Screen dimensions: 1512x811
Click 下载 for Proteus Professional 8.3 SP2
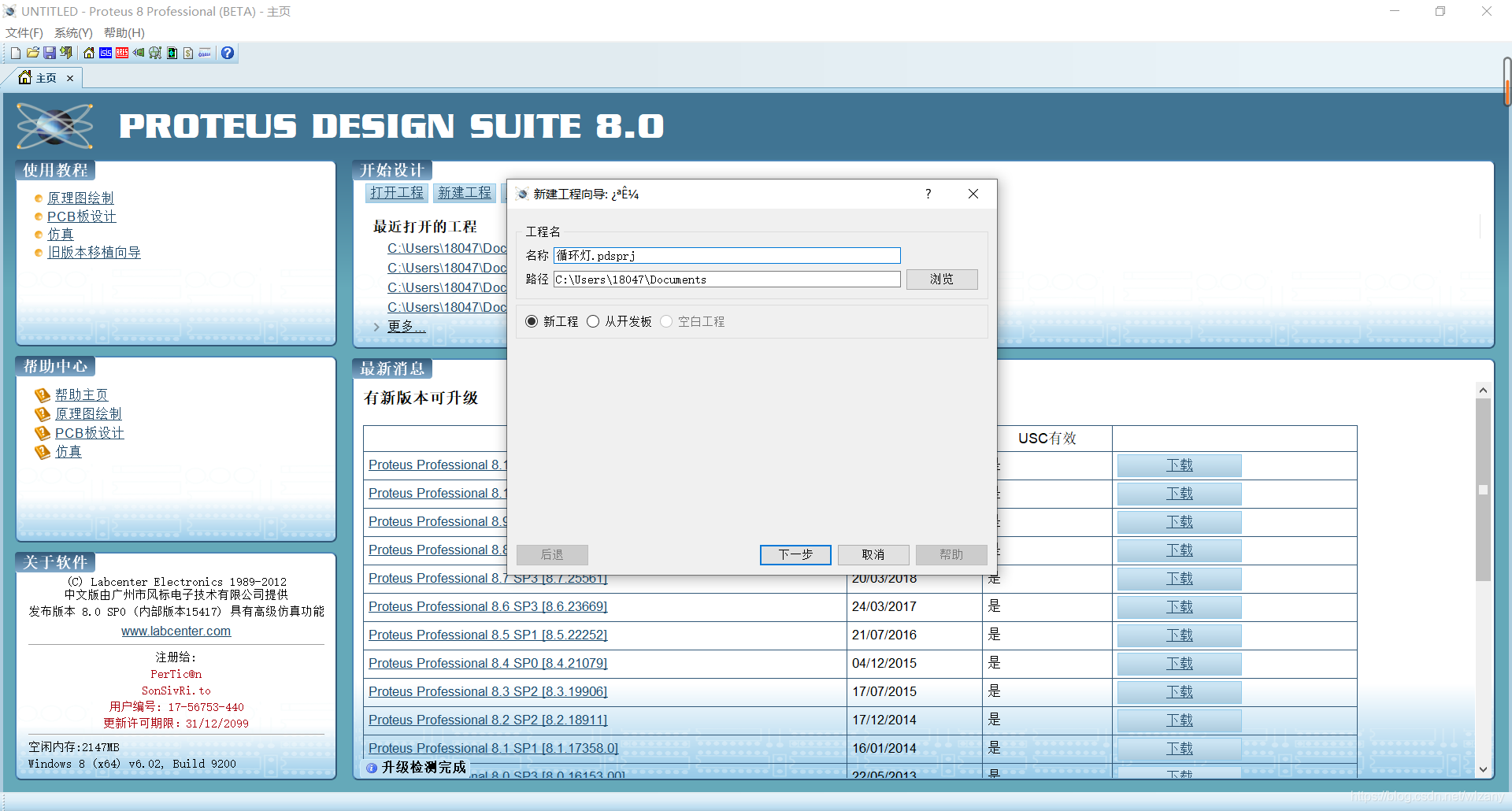point(1179,692)
